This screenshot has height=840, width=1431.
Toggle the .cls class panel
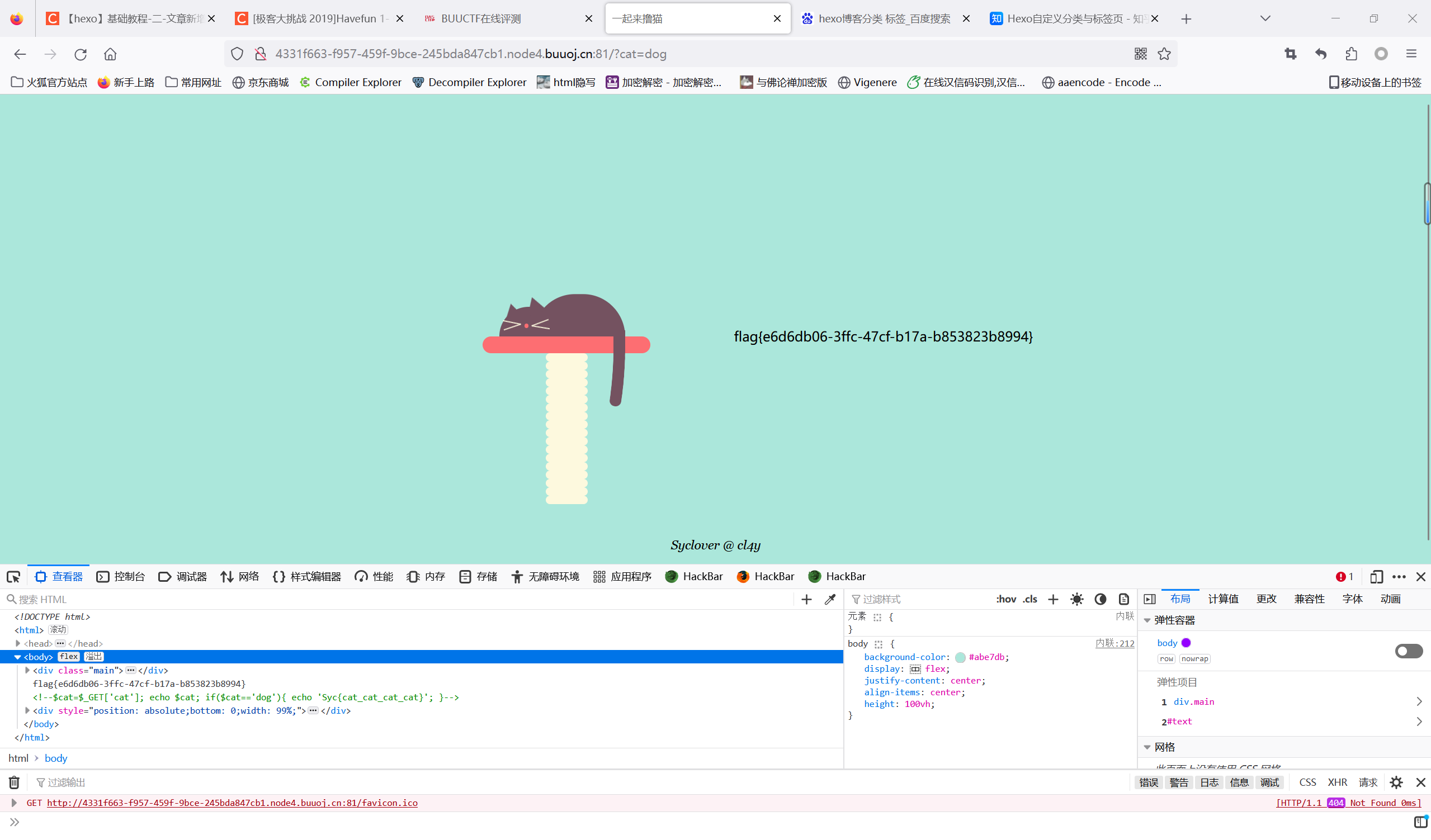click(x=1030, y=599)
